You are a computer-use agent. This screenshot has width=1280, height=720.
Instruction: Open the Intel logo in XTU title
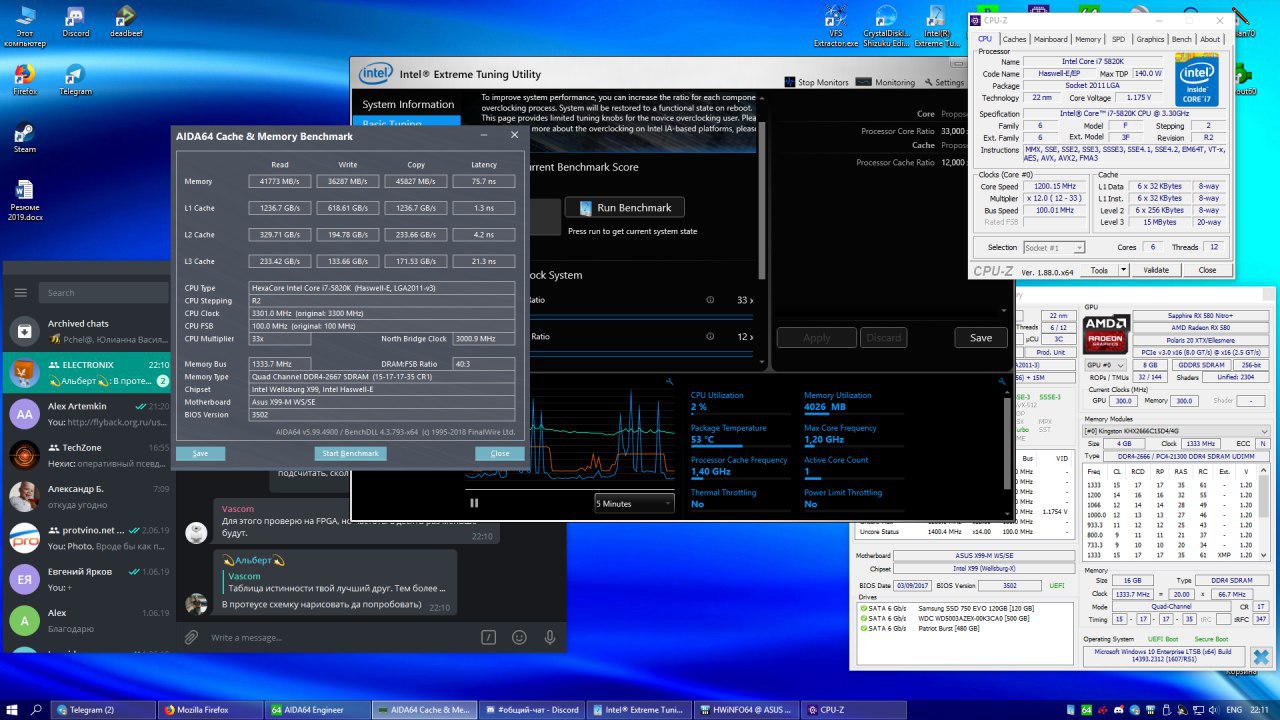(374, 73)
